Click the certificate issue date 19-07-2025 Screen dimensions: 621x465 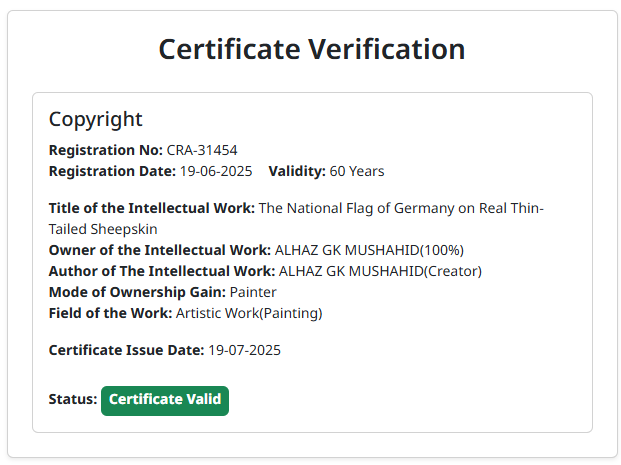click(244, 350)
